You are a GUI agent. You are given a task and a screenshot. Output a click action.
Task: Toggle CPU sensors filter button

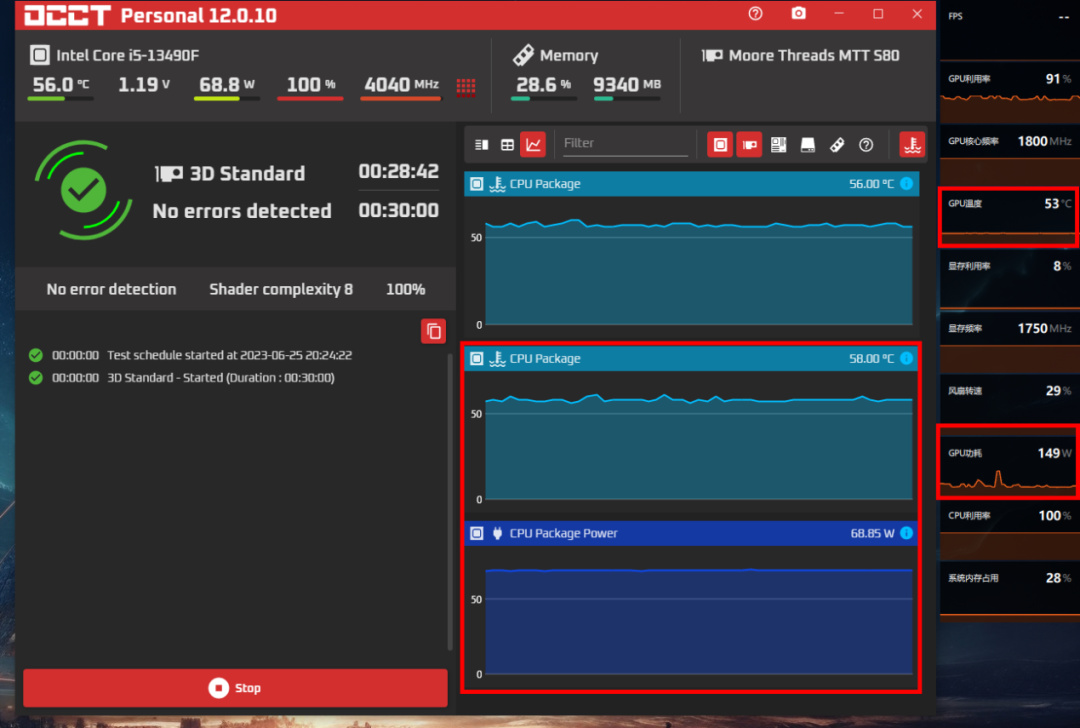tap(720, 145)
